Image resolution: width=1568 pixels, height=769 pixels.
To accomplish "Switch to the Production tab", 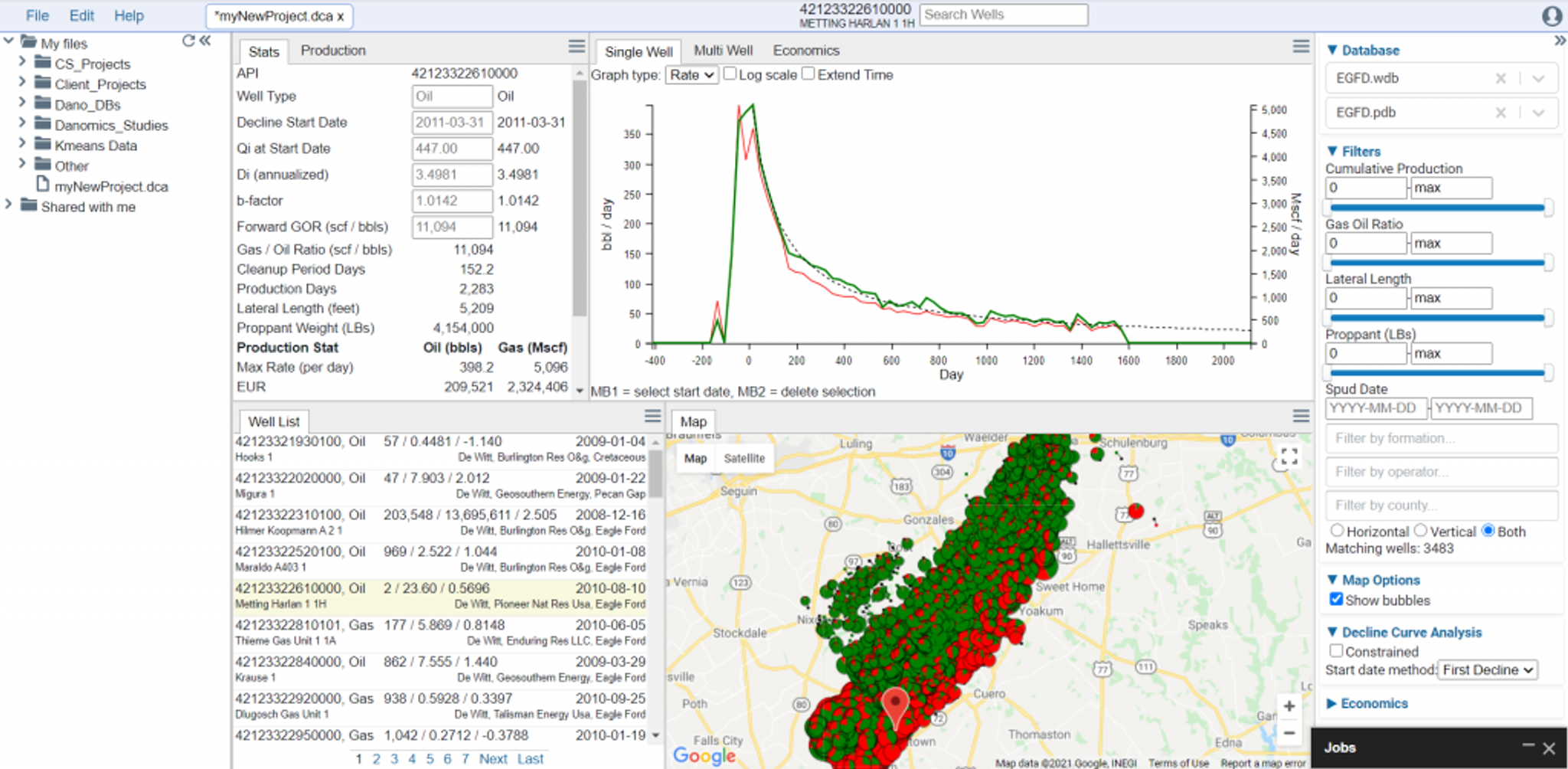I will tap(333, 51).
